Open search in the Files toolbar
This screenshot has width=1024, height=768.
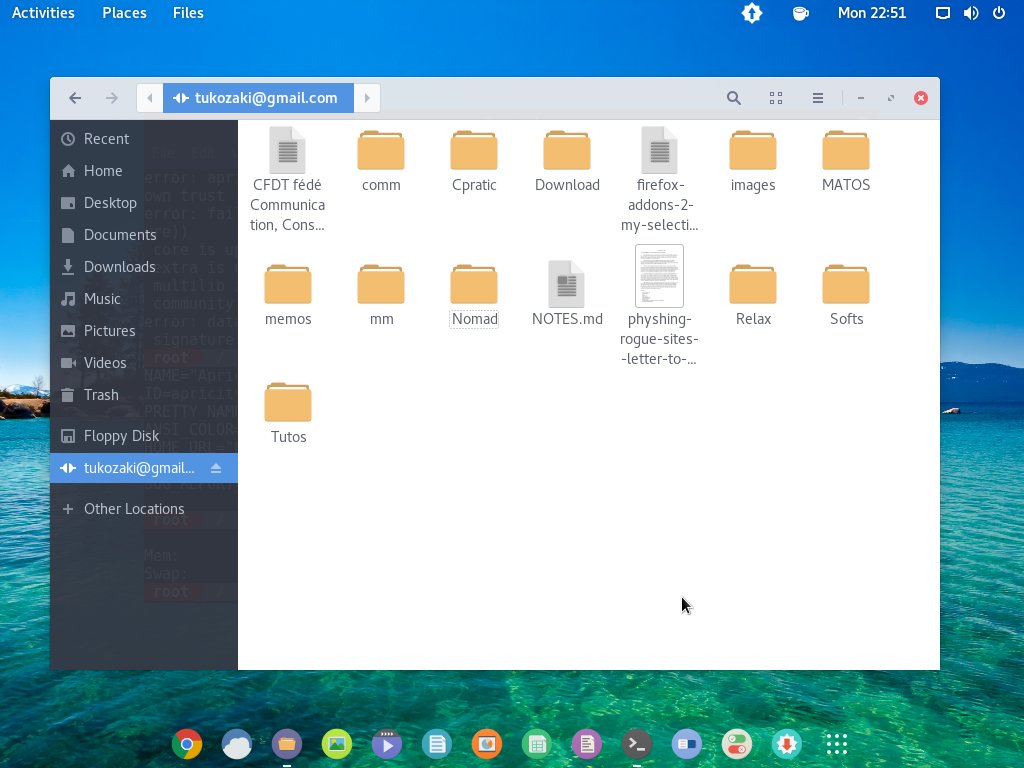(734, 97)
